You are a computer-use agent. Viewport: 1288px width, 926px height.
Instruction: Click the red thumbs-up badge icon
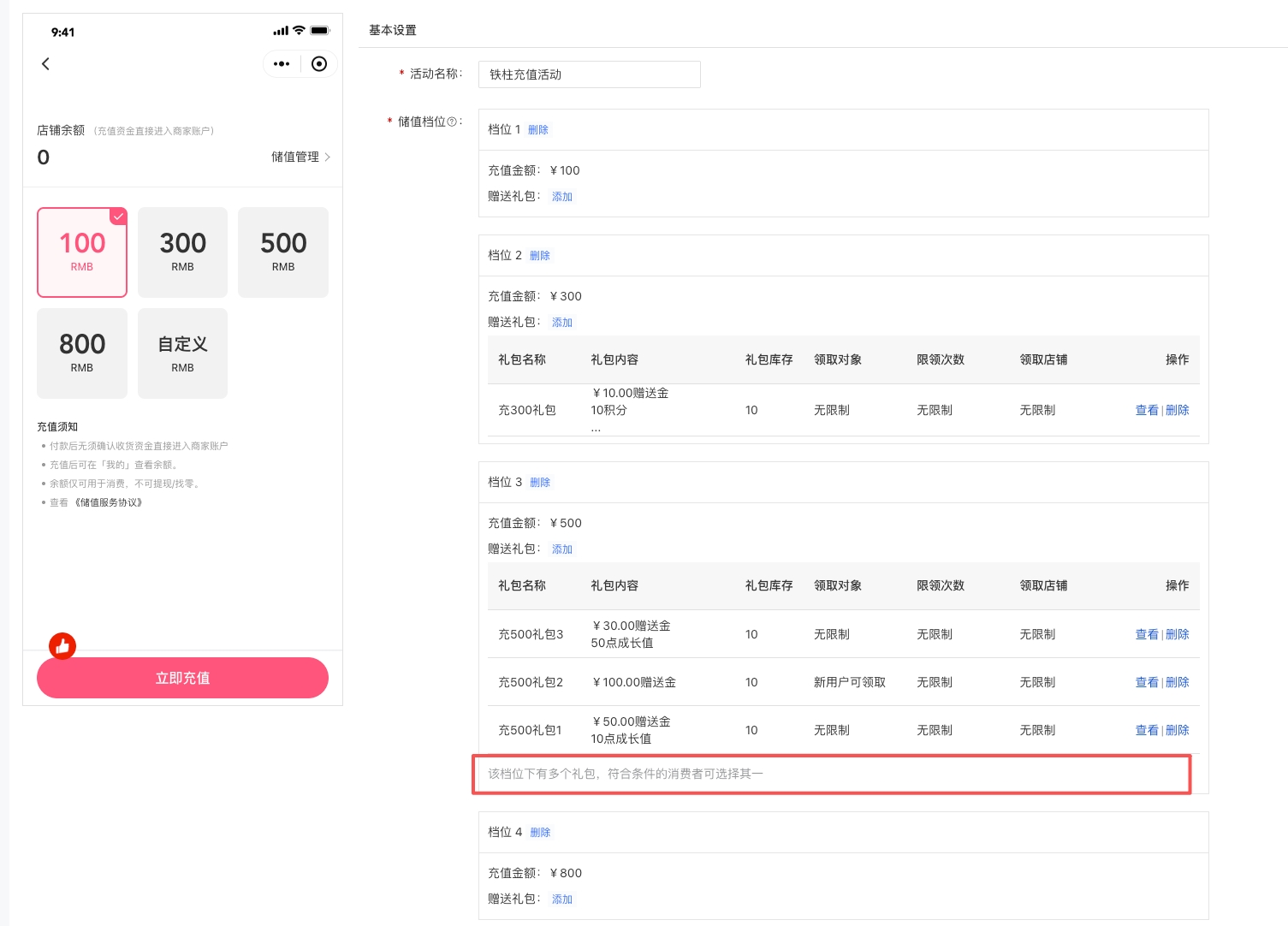pyautogui.click(x=62, y=646)
